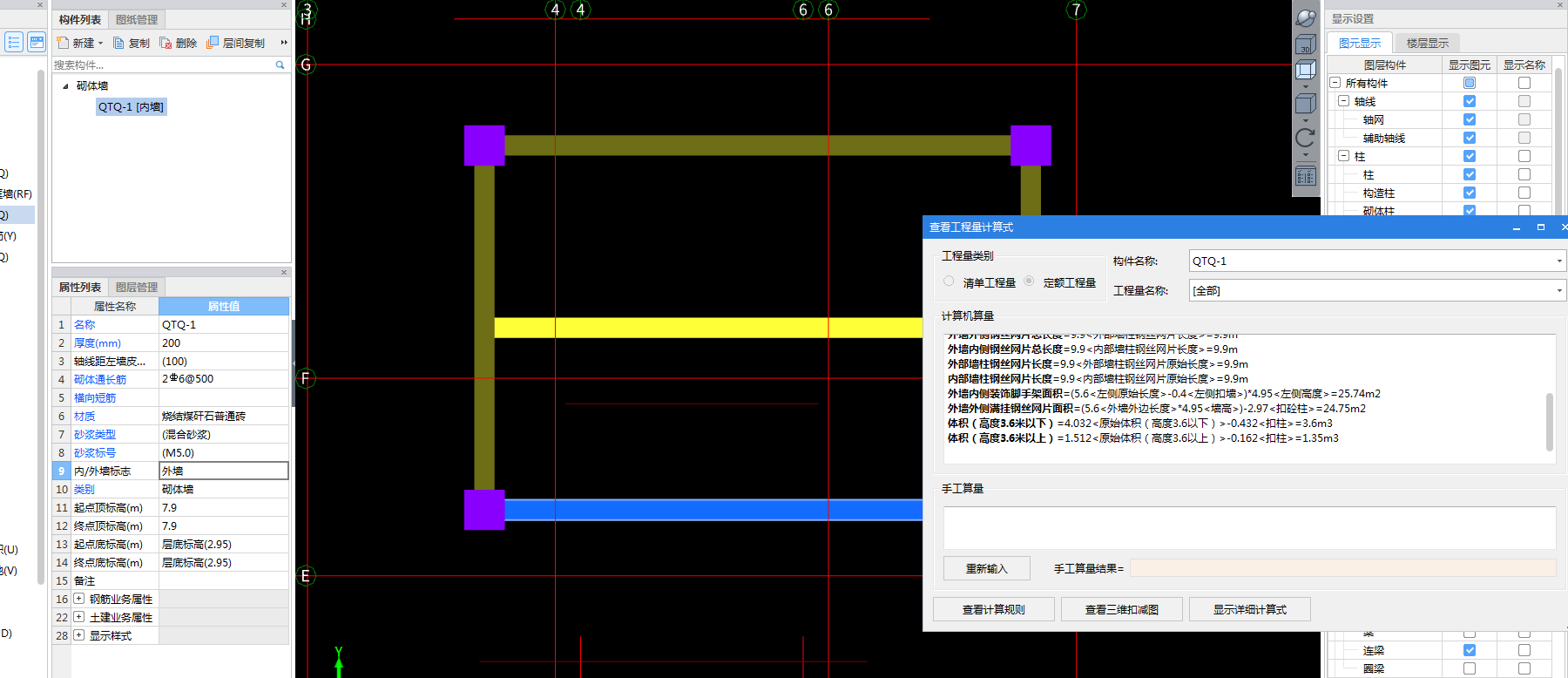Open the dropdown arrow below the wireframe box icon
This screenshot has width=1568, height=678.
click(x=1306, y=87)
